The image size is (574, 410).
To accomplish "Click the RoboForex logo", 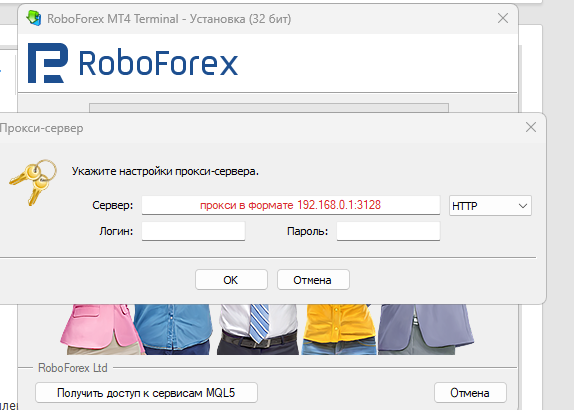I will tap(133, 63).
